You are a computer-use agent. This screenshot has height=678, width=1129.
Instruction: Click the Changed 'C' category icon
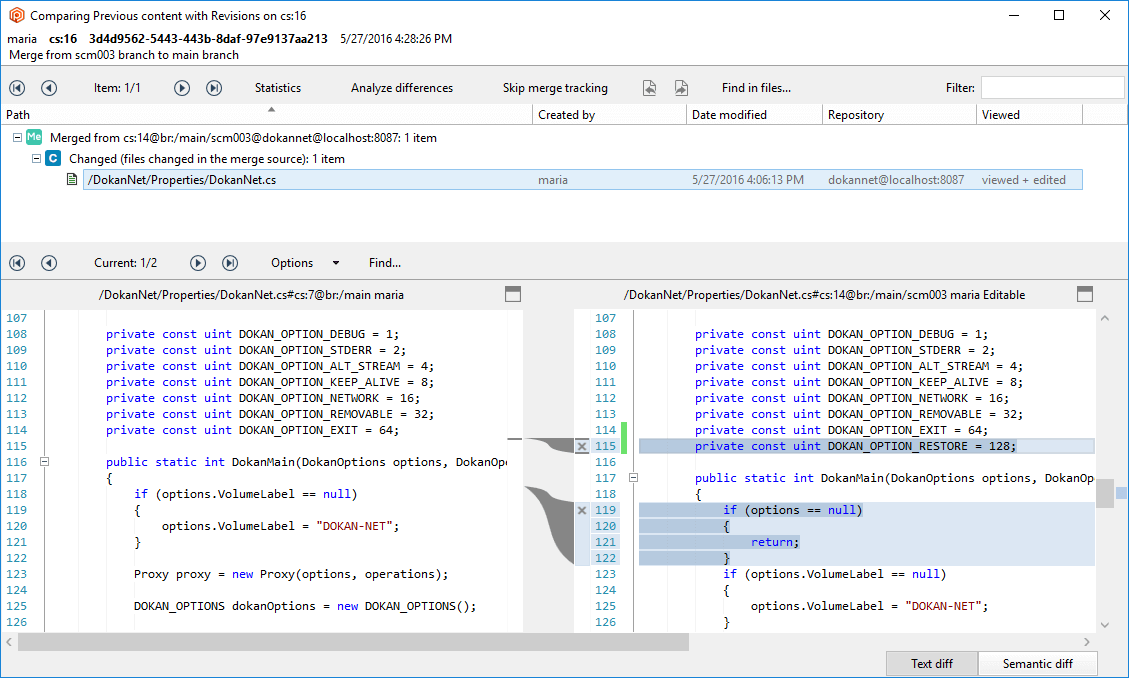pyautogui.click(x=53, y=158)
